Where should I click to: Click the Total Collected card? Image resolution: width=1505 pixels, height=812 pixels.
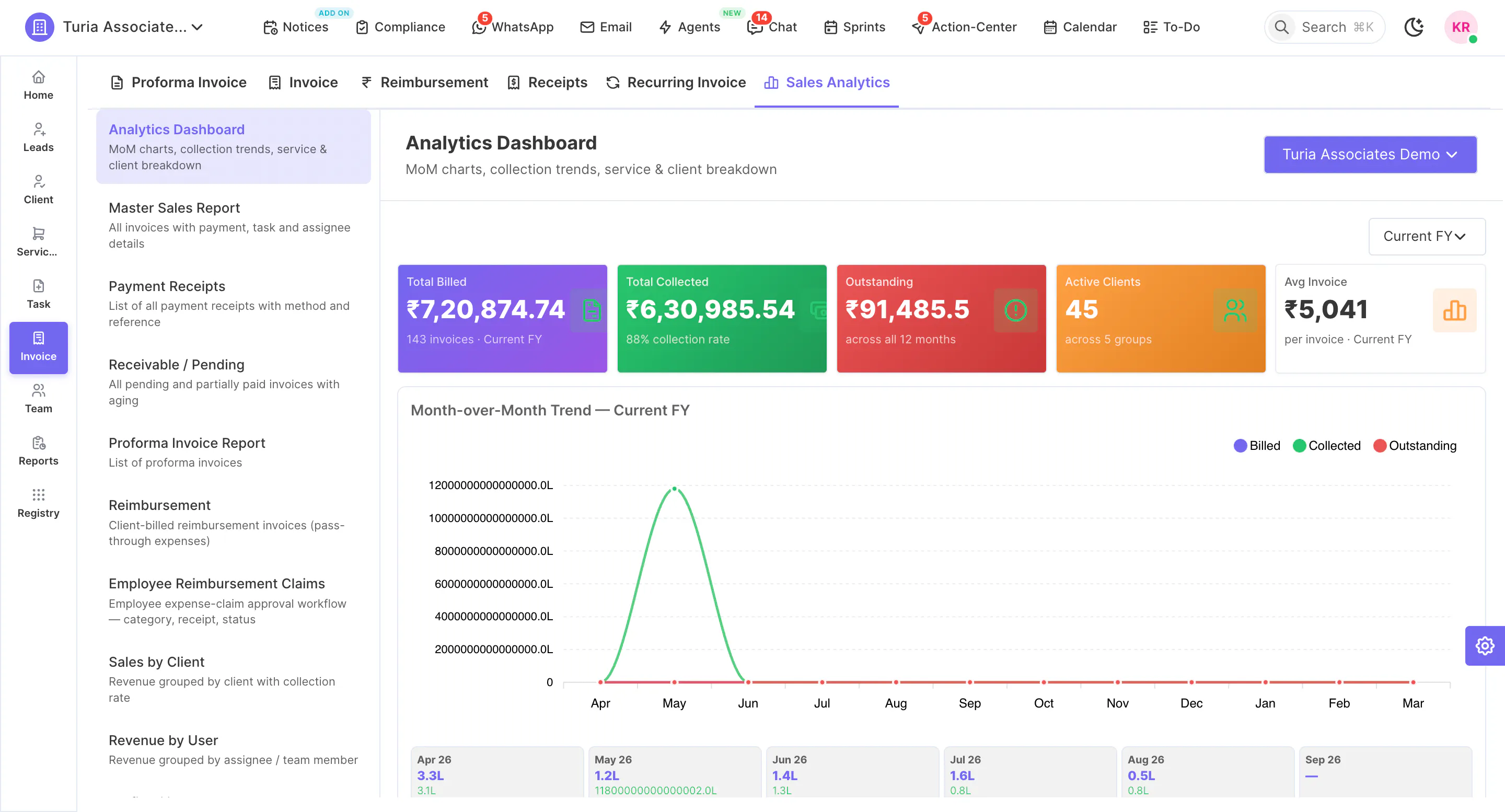coord(722,318)
